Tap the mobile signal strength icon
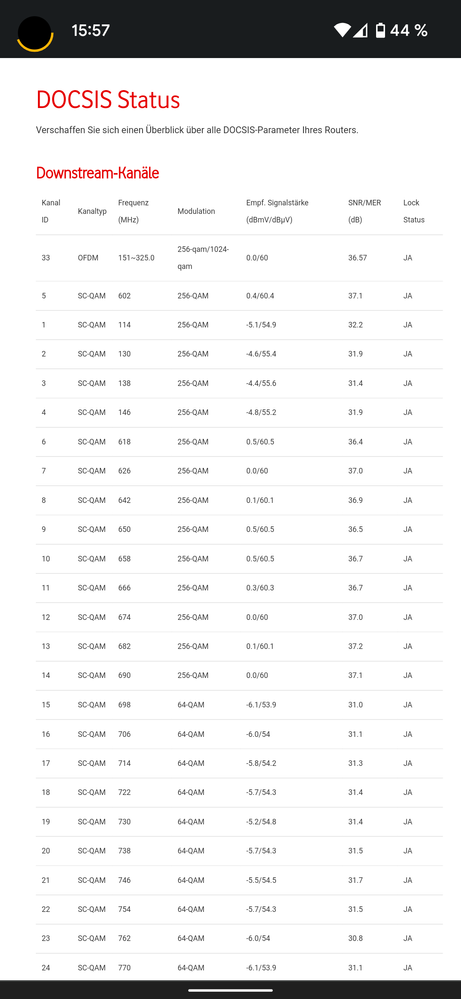The width and height of the screenshot is (461, 999). (x=361, y=30)
